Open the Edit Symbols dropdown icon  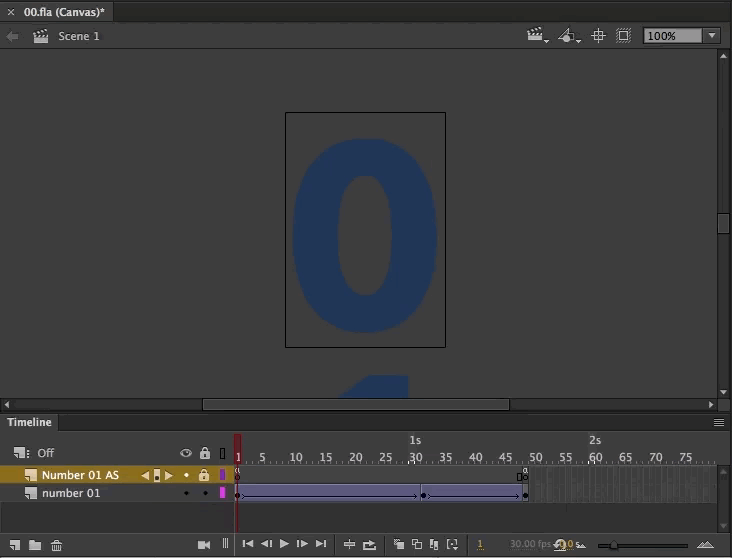(569, 35)
